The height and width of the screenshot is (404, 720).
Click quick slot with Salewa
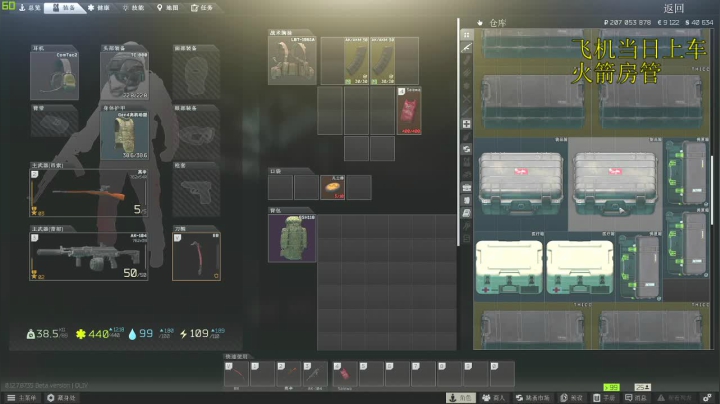click(345, 374)
